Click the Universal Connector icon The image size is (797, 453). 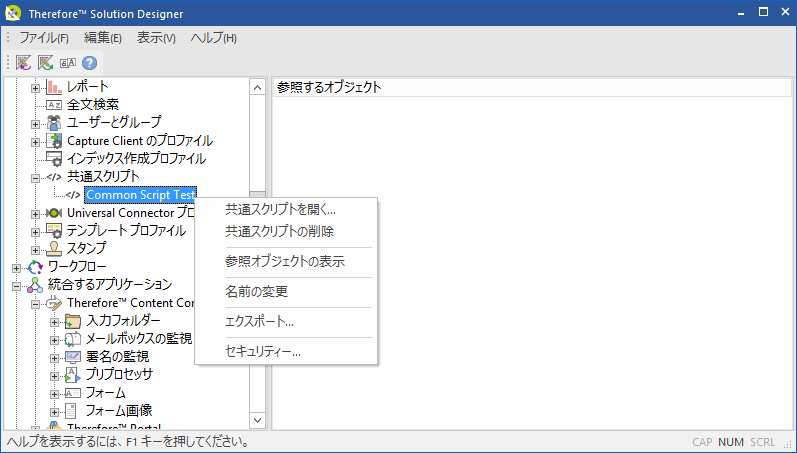tap(54, 213)
